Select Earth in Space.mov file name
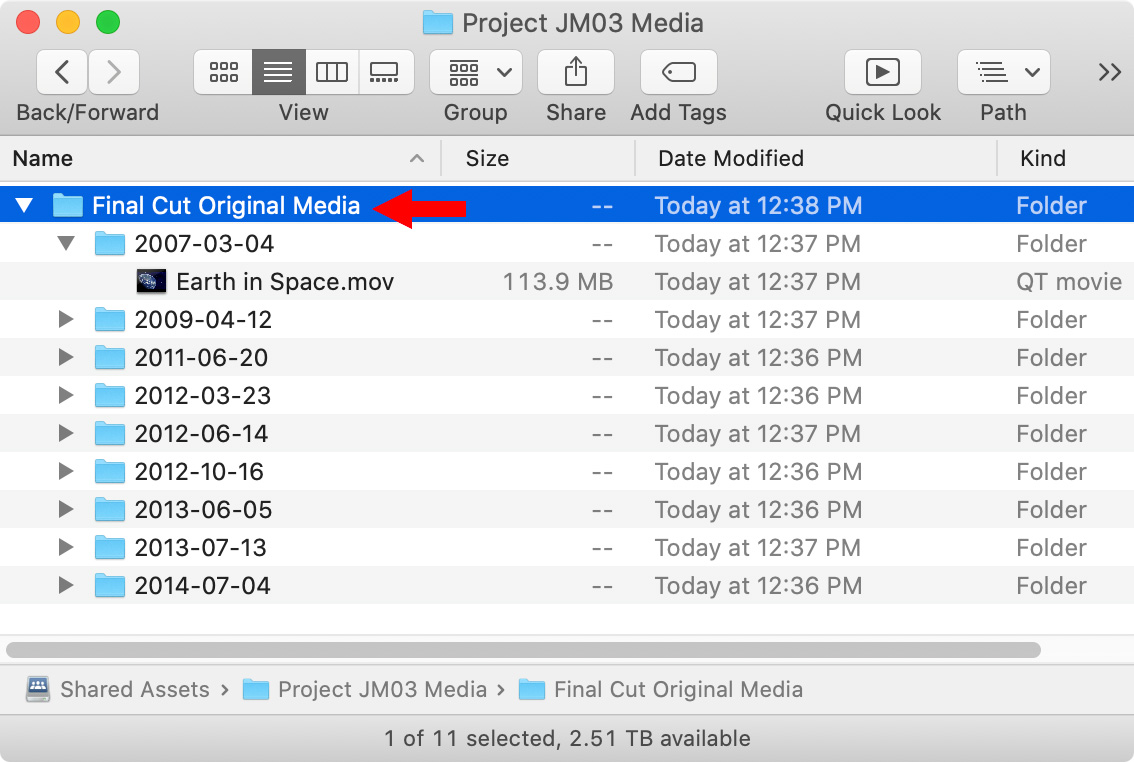The height and width of the screenshot is (762, 1134). click(285, 281)
